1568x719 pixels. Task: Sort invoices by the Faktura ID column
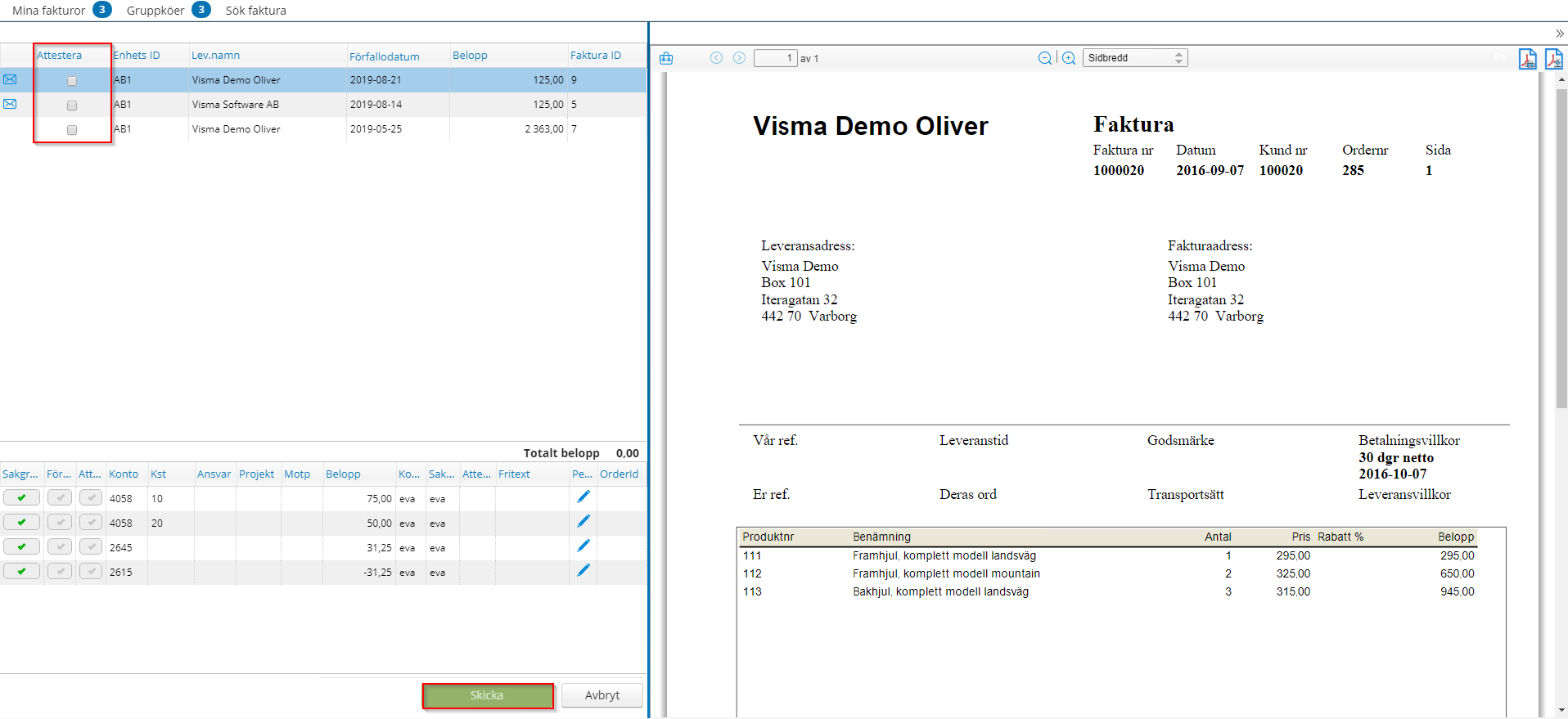(x=596, y=56)
